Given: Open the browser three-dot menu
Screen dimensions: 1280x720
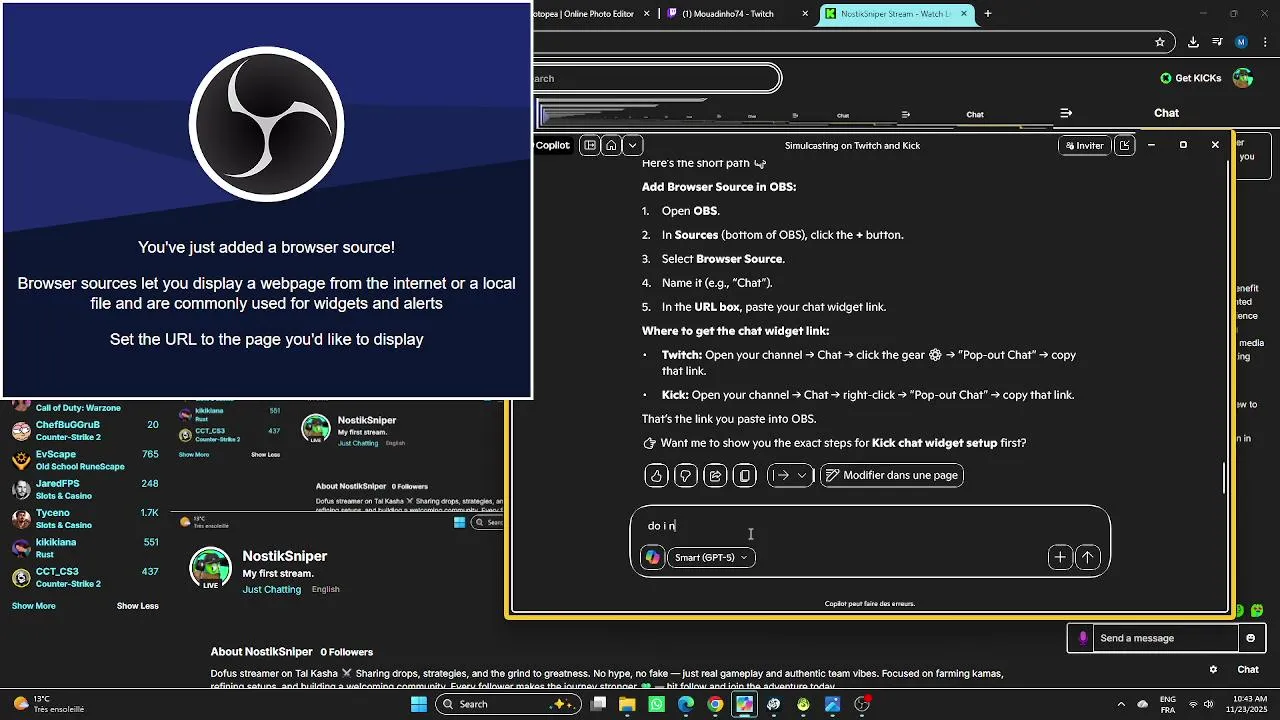Looking at the screenshot, I should click(1265, 42).
